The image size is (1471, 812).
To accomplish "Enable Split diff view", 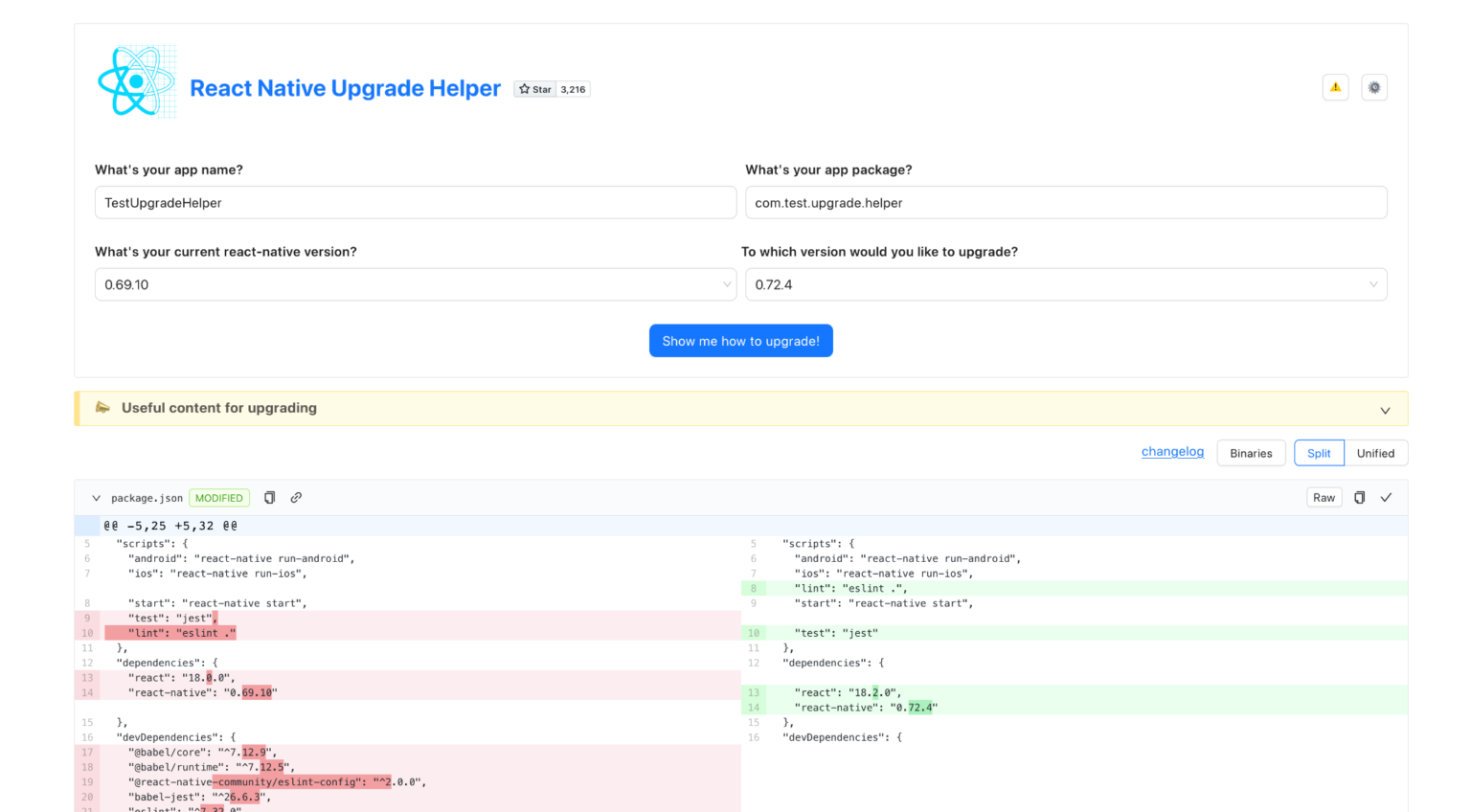I will pyautogui.click(x=1319, y=452).
